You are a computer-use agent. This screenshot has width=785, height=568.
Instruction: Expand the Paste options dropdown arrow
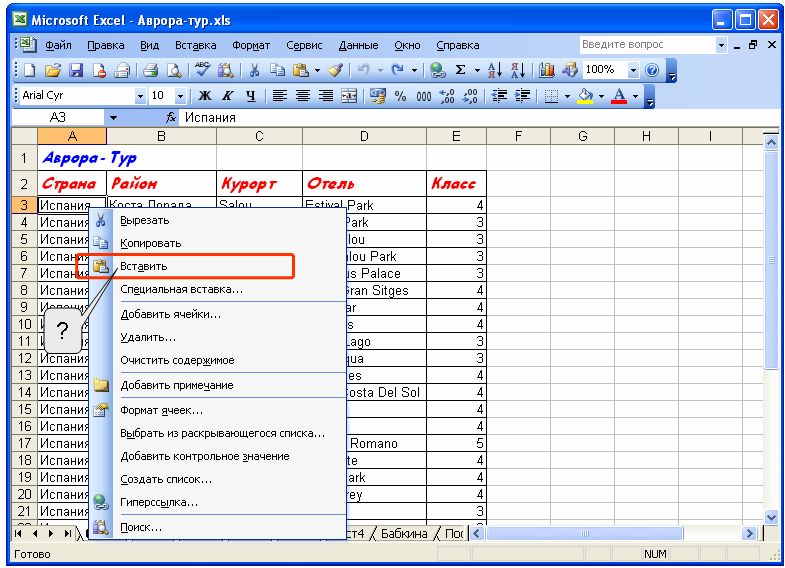click(317, 71)
